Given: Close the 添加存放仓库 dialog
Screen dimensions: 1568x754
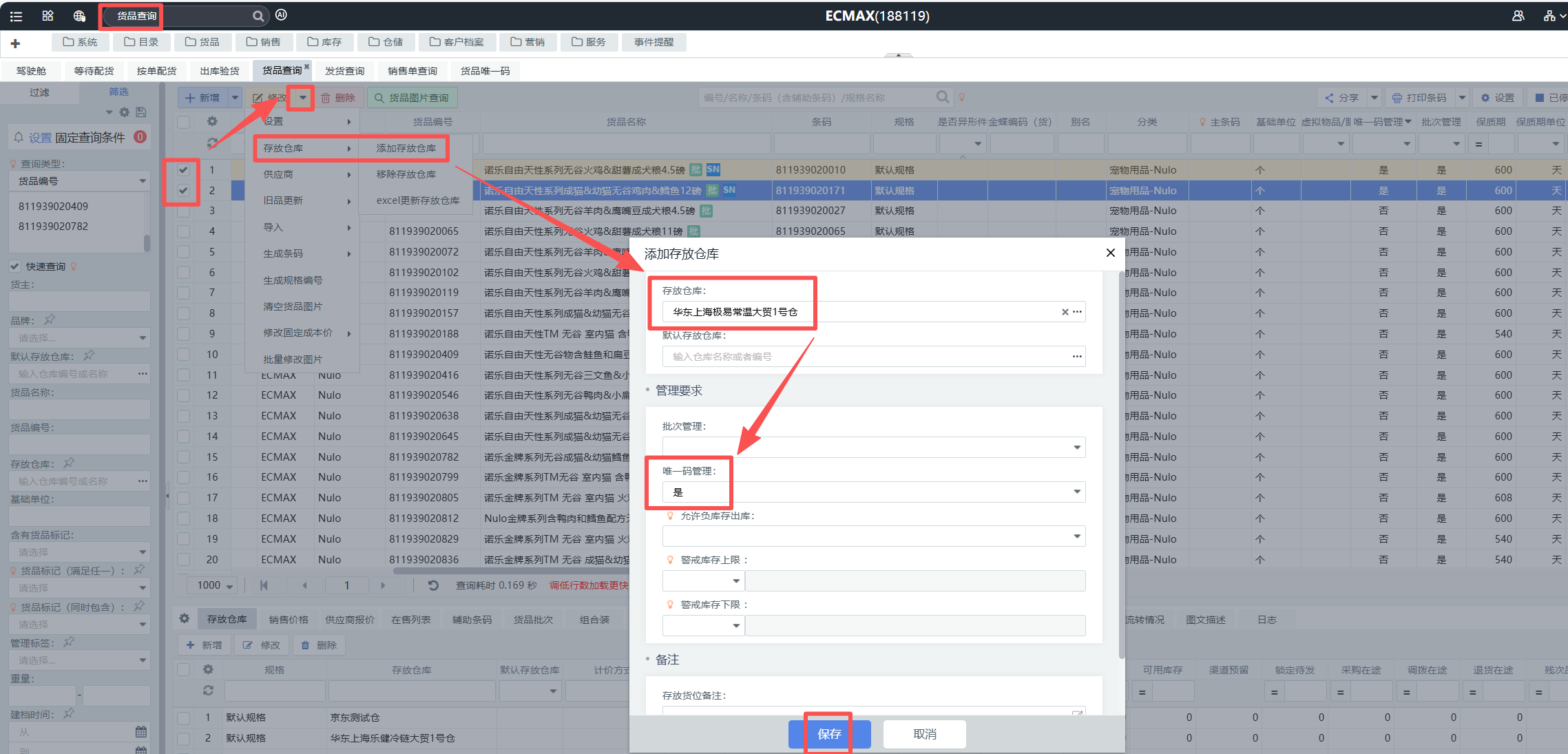Looking at the screenshot, I should 1110,253.
